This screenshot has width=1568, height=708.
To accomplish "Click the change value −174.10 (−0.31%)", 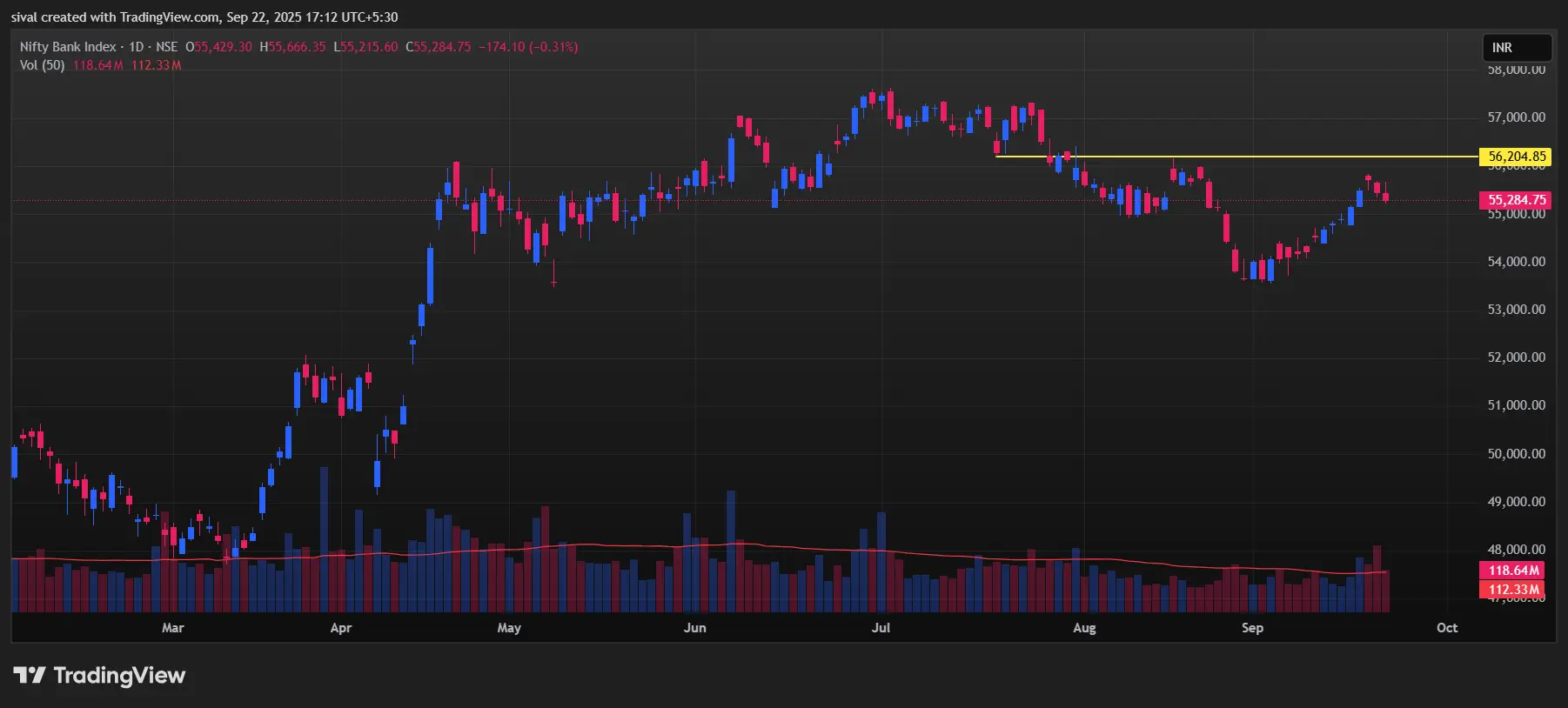I will pos(528,47).
